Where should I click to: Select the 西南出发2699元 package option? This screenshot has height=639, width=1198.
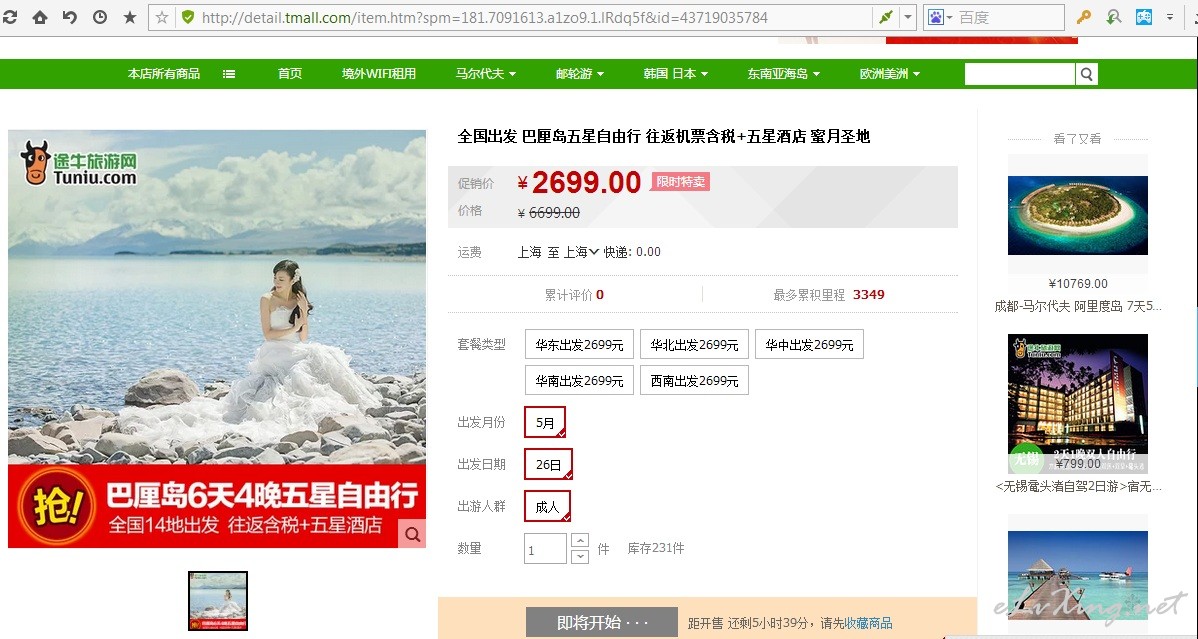click(x=695, y=381)
